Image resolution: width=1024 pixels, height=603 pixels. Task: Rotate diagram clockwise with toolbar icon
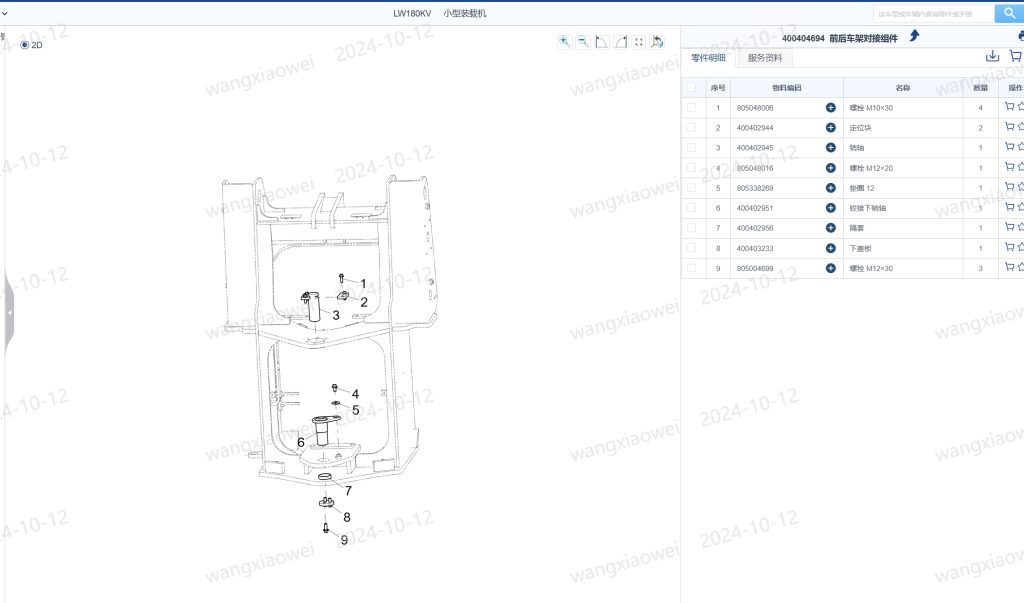620,42
